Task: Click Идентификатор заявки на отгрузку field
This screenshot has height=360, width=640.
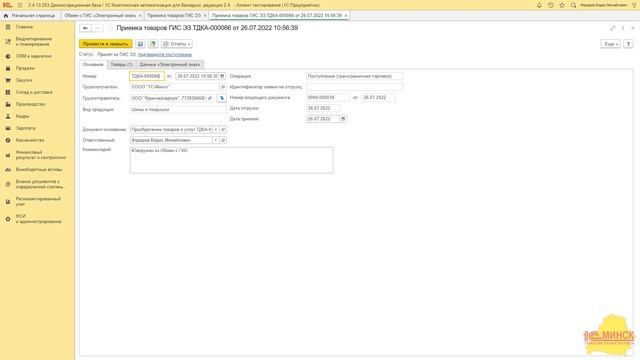Action: click(x=354, y=87)
